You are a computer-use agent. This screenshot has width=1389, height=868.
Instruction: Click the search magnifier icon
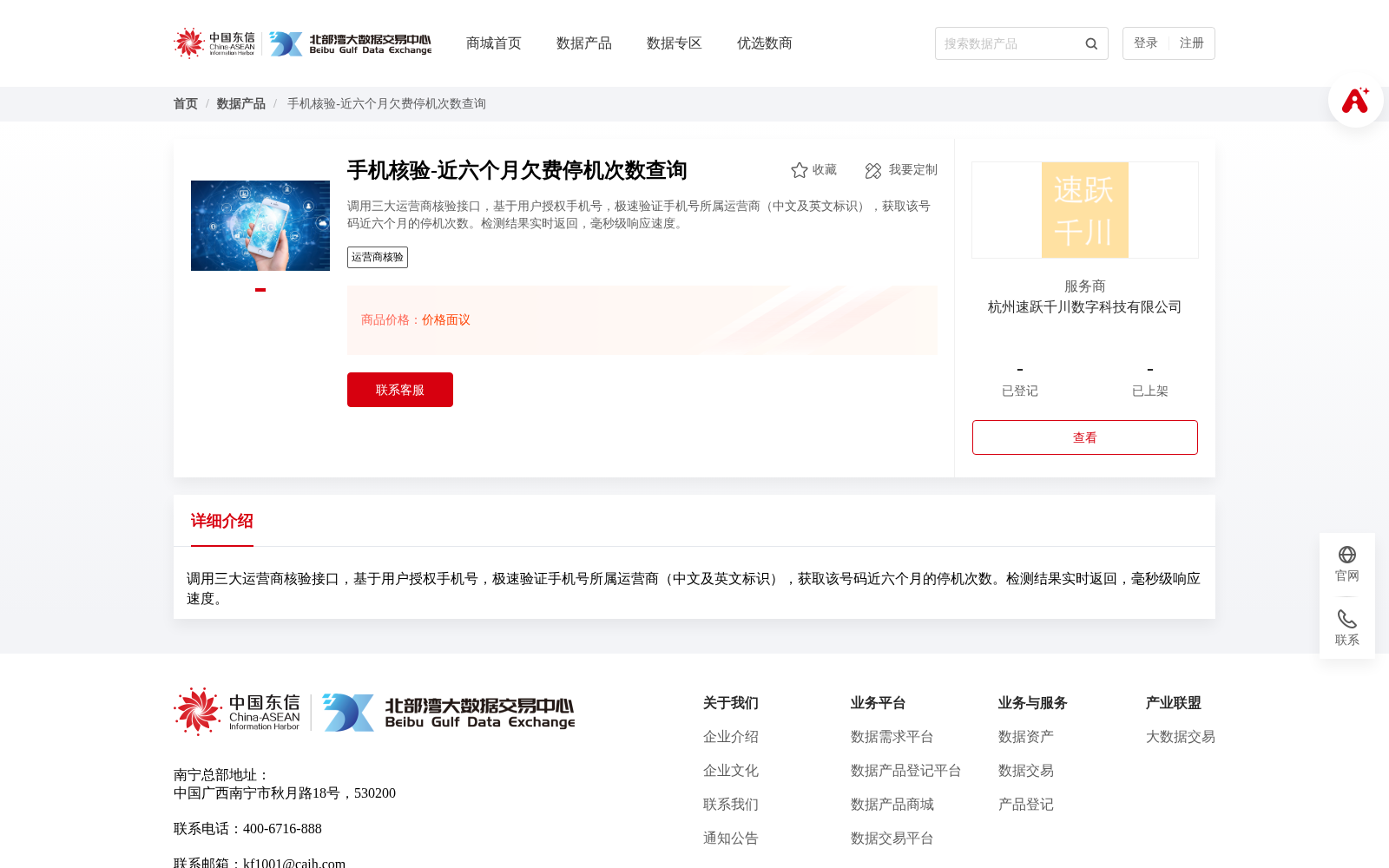pyautogui.click(x=1091, y=43)
